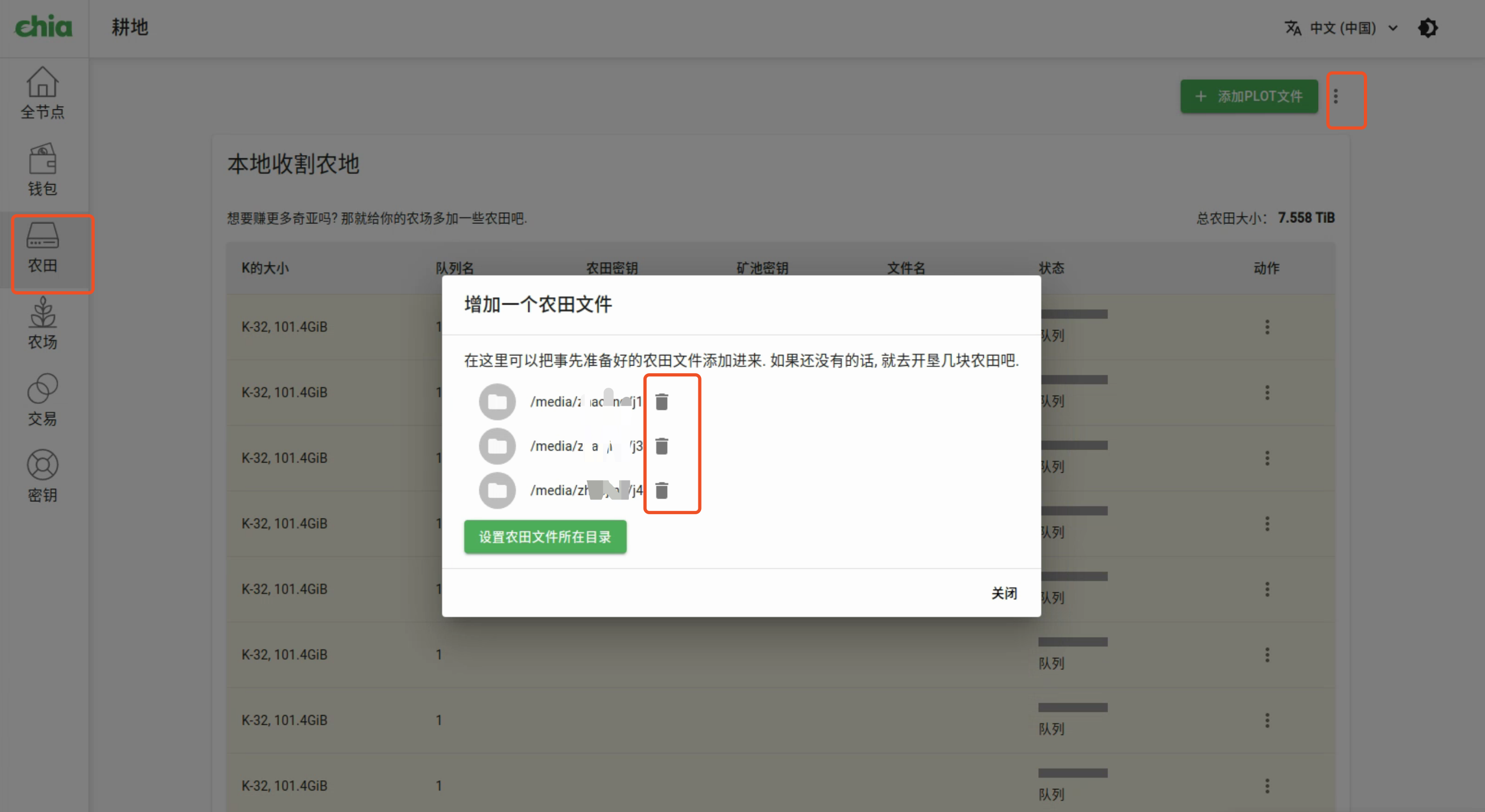Go to the 农场 farm sidebar page
This screenshot has height=812, width=1485.
pos(43,324)
